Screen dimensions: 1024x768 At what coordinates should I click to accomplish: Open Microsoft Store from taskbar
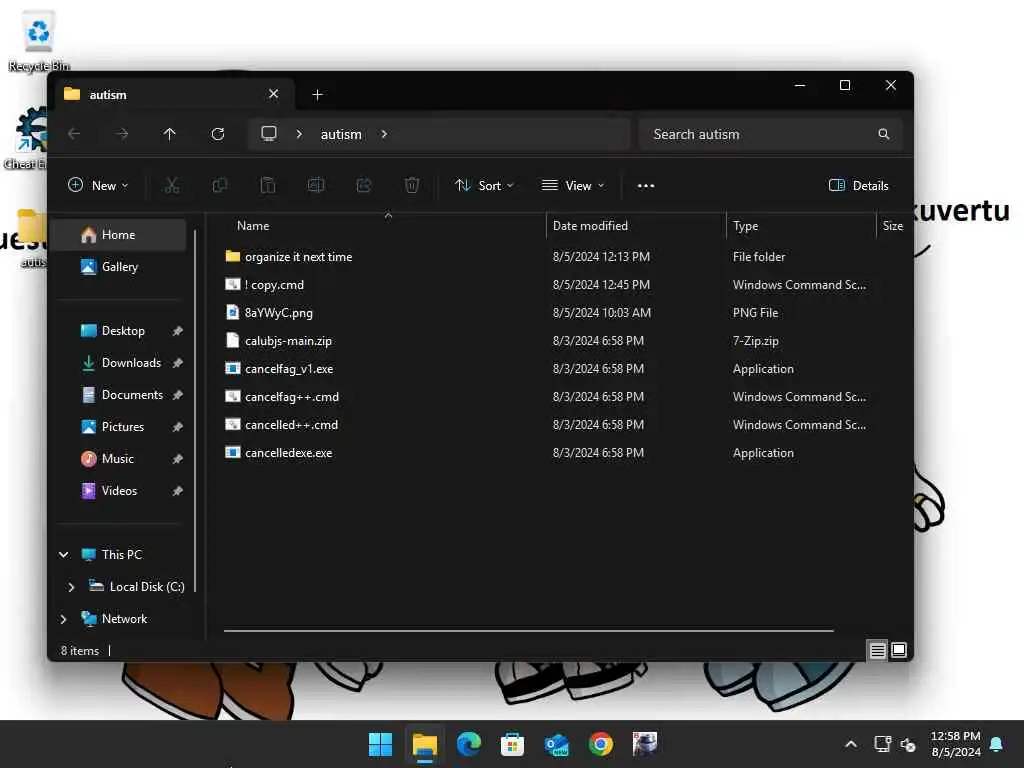[x=513, y=744]
